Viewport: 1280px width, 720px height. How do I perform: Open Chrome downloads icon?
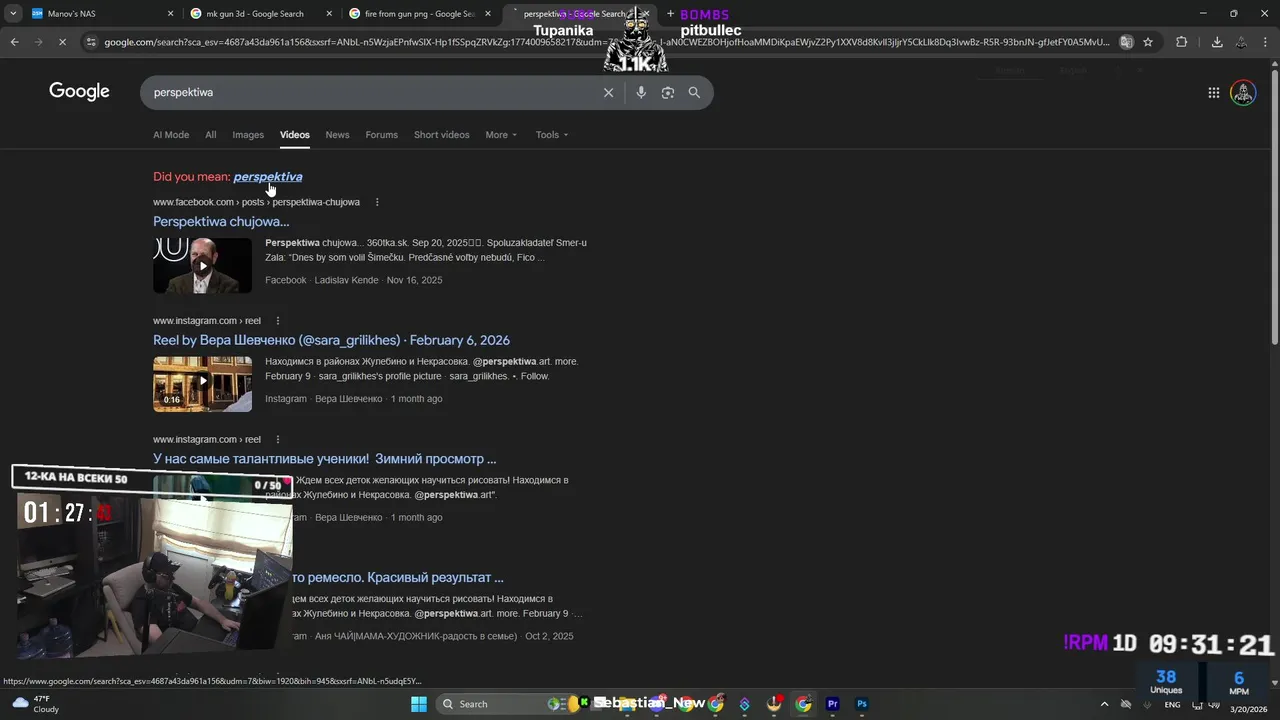coord(1217,42)
